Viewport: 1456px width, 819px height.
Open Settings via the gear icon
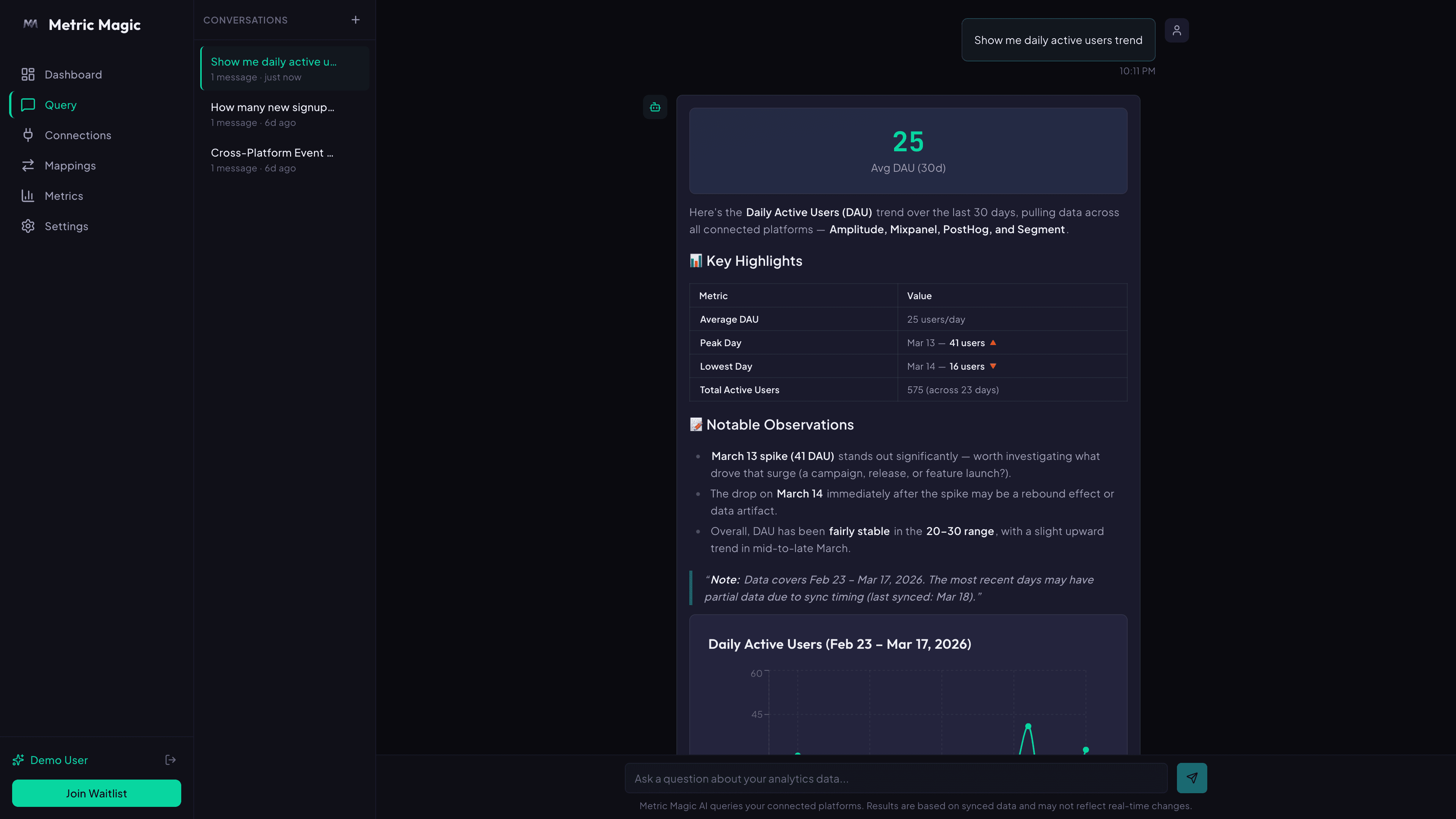[x=28, y=226]
